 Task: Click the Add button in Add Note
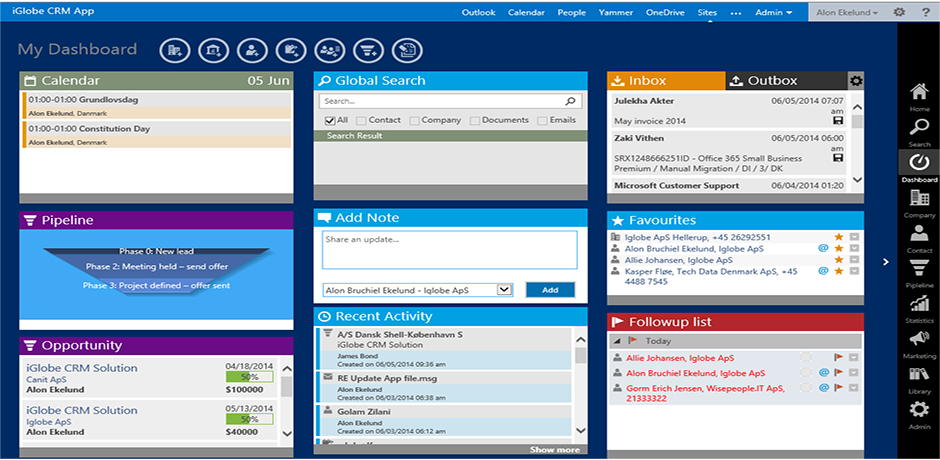click(550, 290)
